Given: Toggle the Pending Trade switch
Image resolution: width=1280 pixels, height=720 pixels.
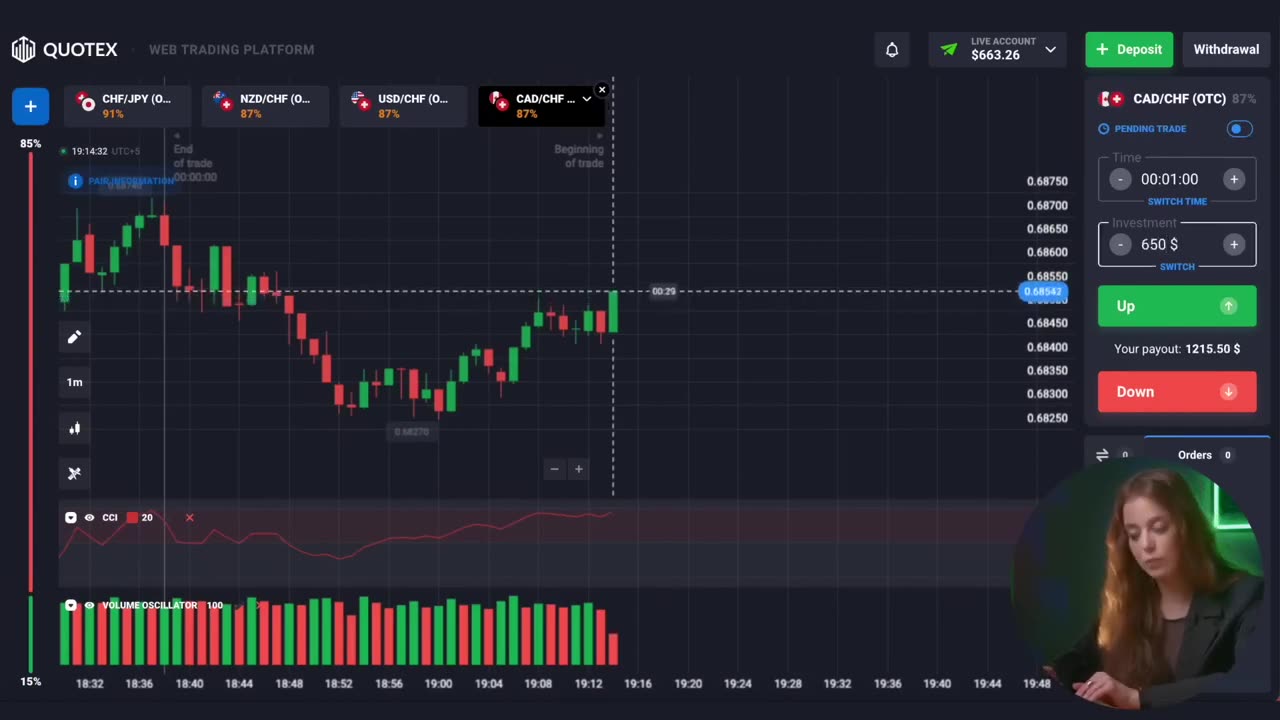Looking at the screenshot, I should pos(1239,129).
